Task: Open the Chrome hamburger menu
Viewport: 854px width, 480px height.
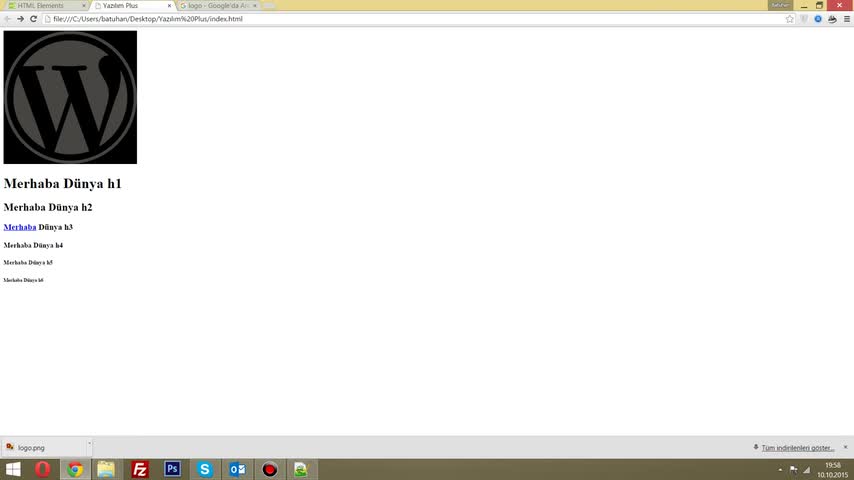Action: coord(846,19)
